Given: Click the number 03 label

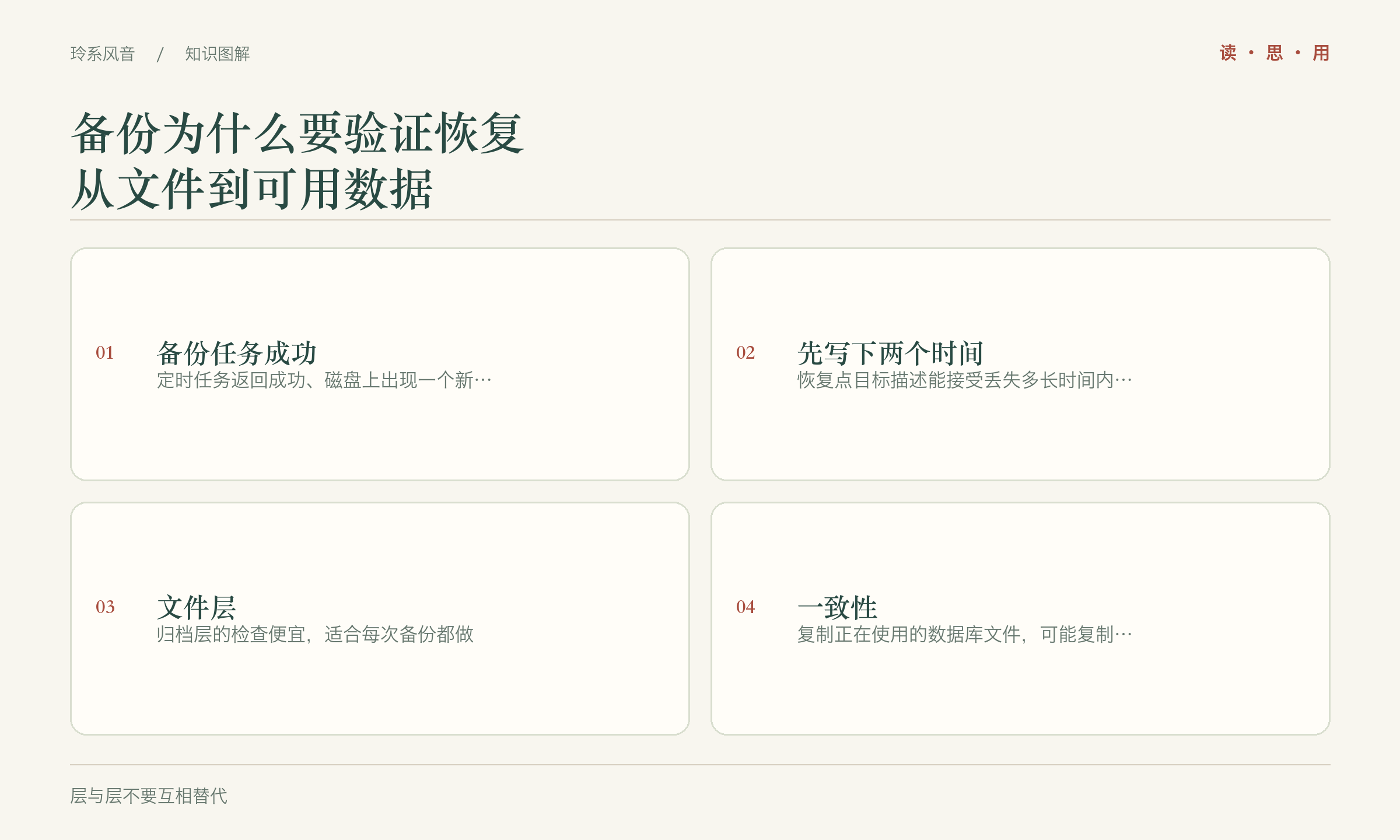Looking at the screenshot, I should pyautogui.click(x=105, y=607).
